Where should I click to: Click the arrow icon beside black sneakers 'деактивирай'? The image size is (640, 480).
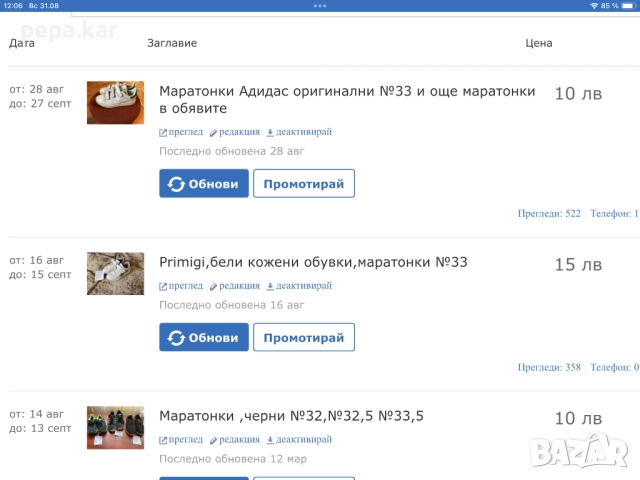270,440
